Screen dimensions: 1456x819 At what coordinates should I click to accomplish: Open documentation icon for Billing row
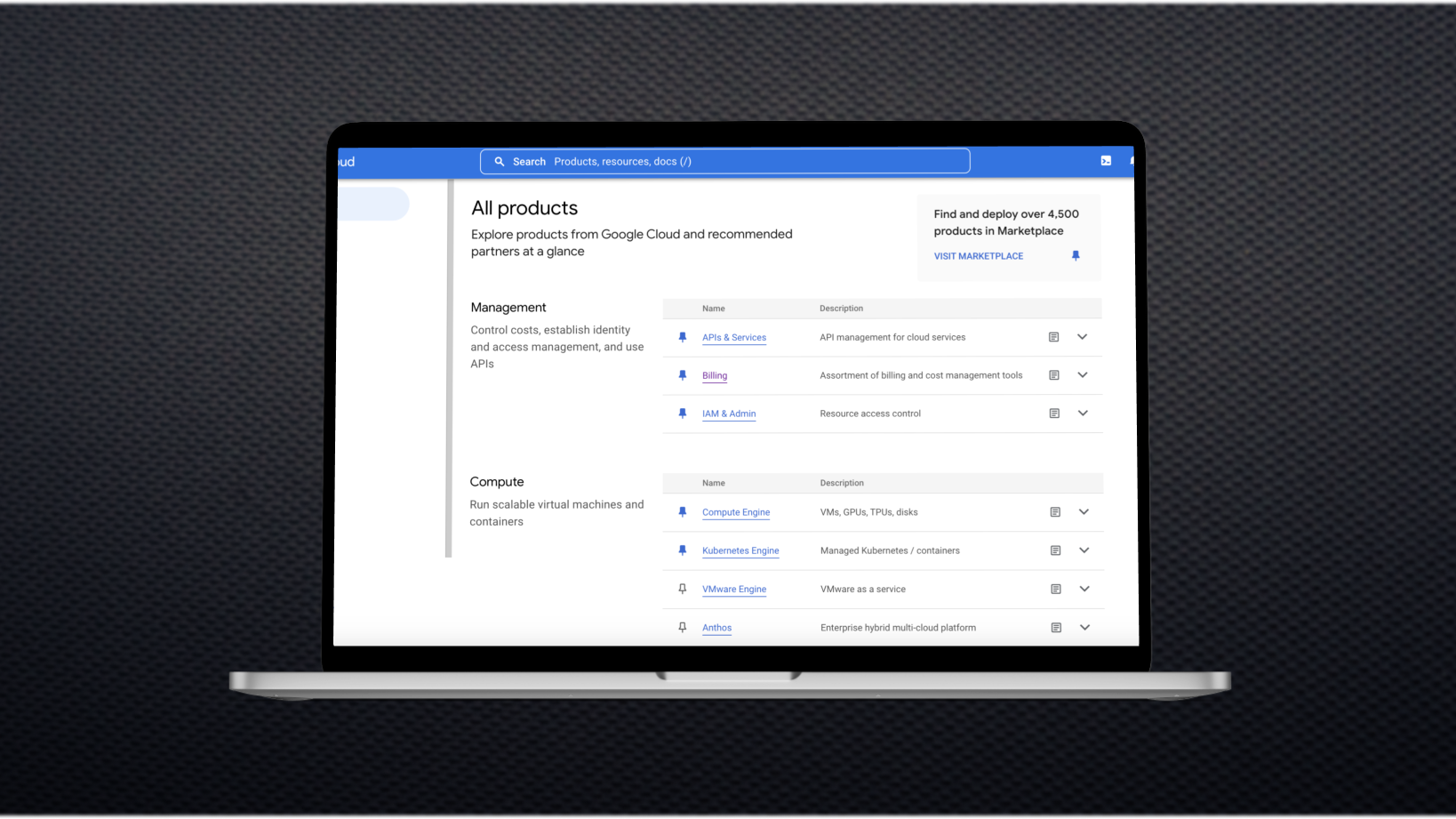(1054, 375)
